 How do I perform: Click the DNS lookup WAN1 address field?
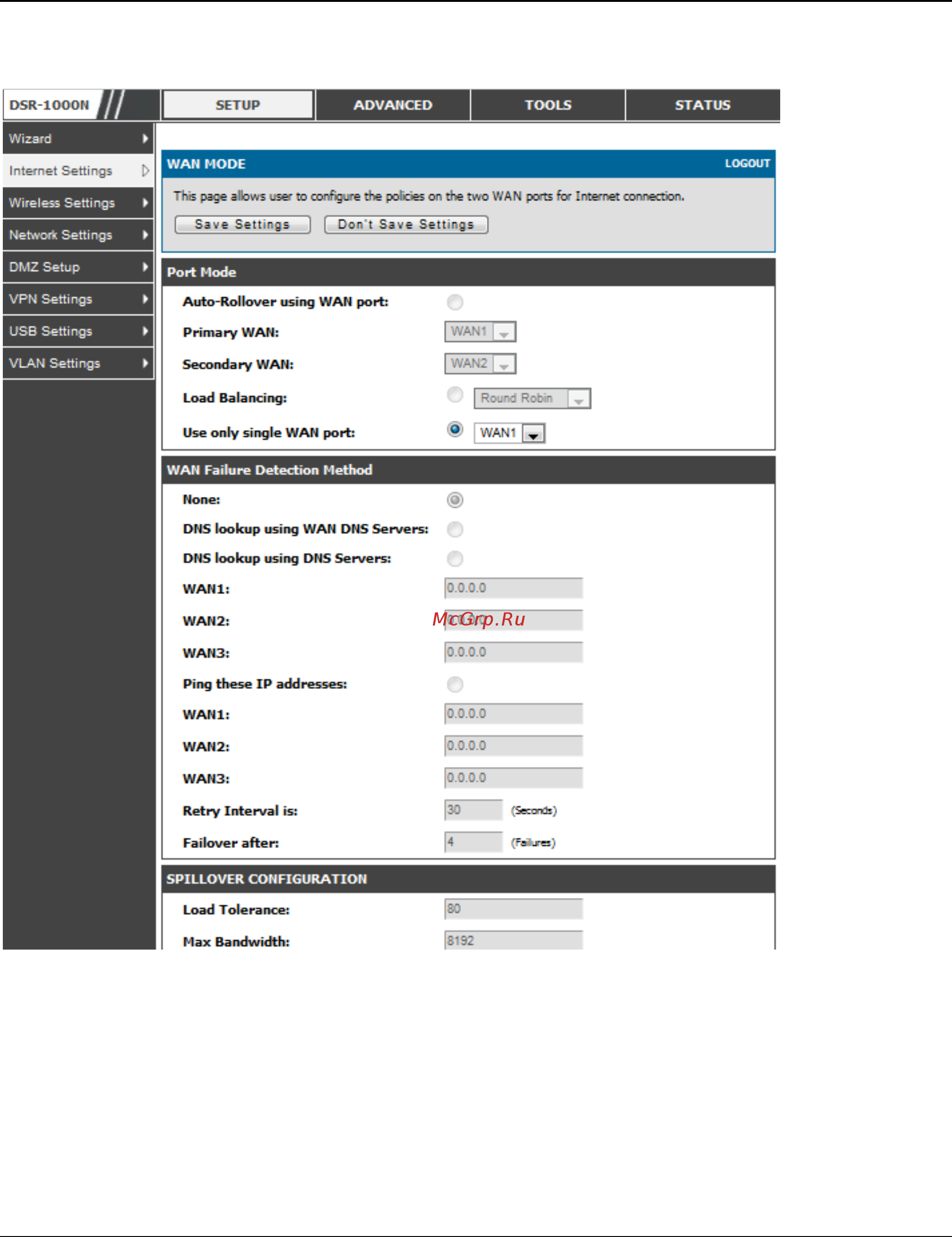514,588
